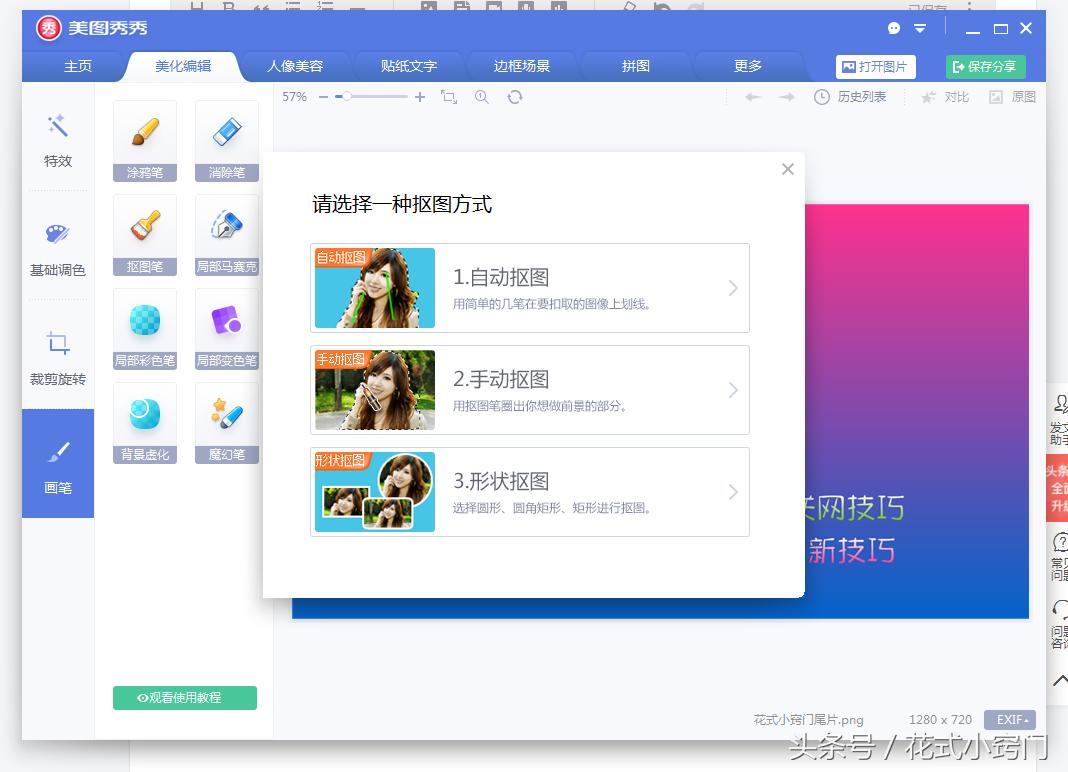Choose the 形状抠图 shape cutout option
Screen dimensions: 1068x772
pyautogui.click(x=529, y=492)
